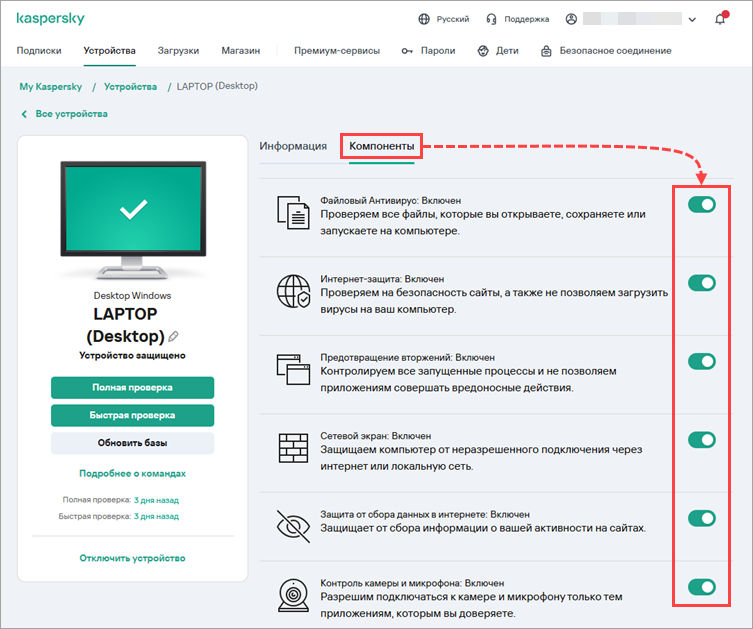
Task: Go back to Все устройства
Action: click(x=72, y=114)
